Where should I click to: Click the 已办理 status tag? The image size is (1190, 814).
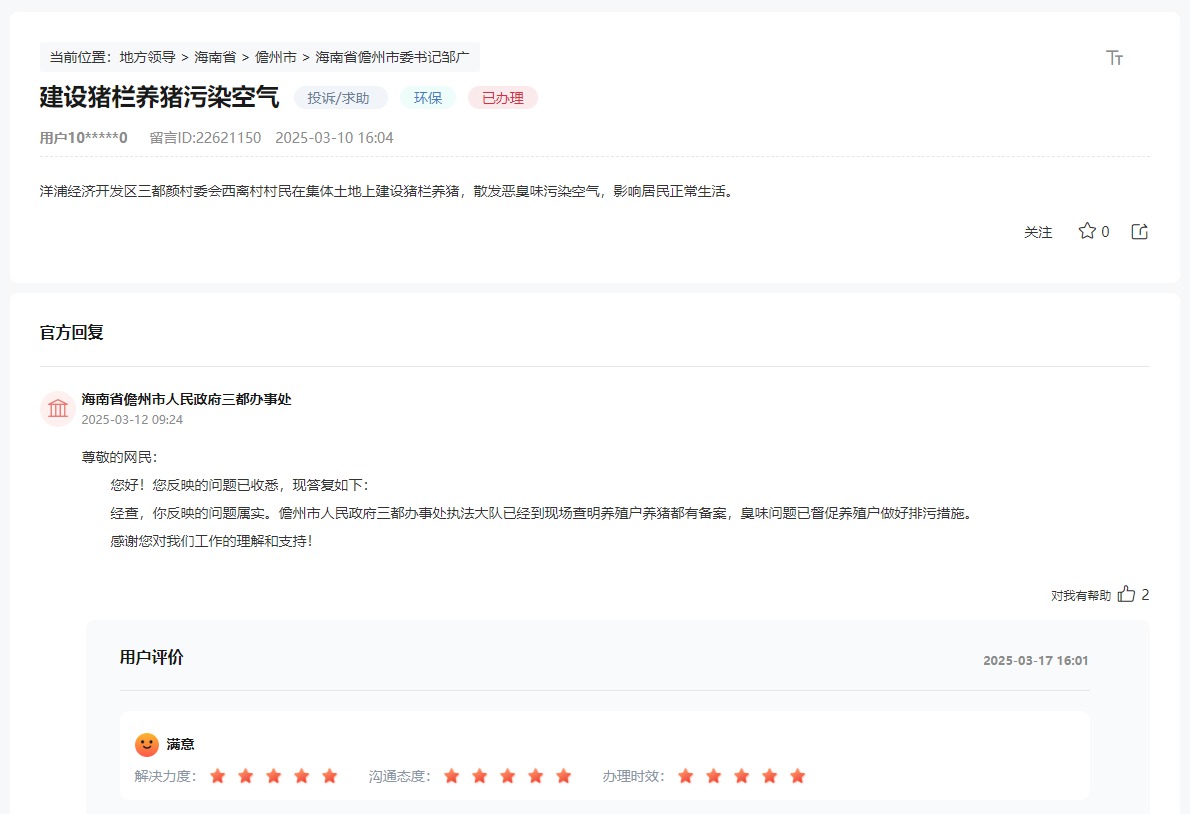tap(502, 98)
